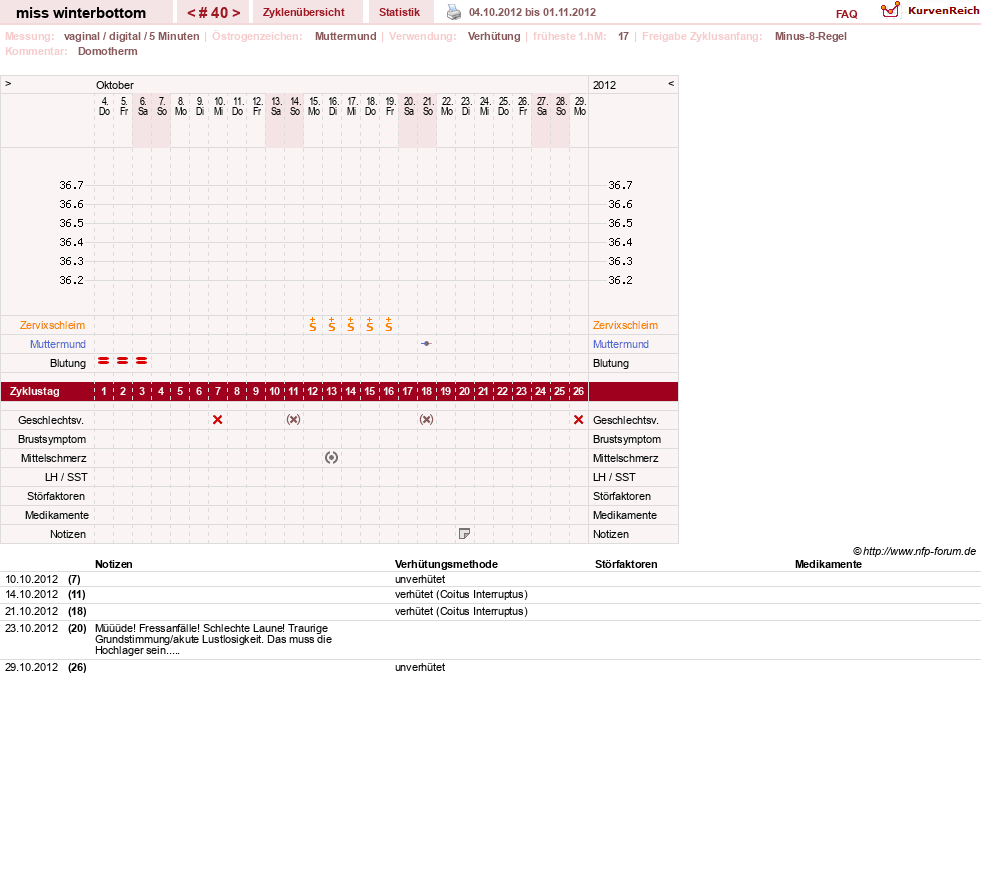Select cycle day 1 in the Zyklustag bar
Screen dimensions: 981x872
(104, 392)
